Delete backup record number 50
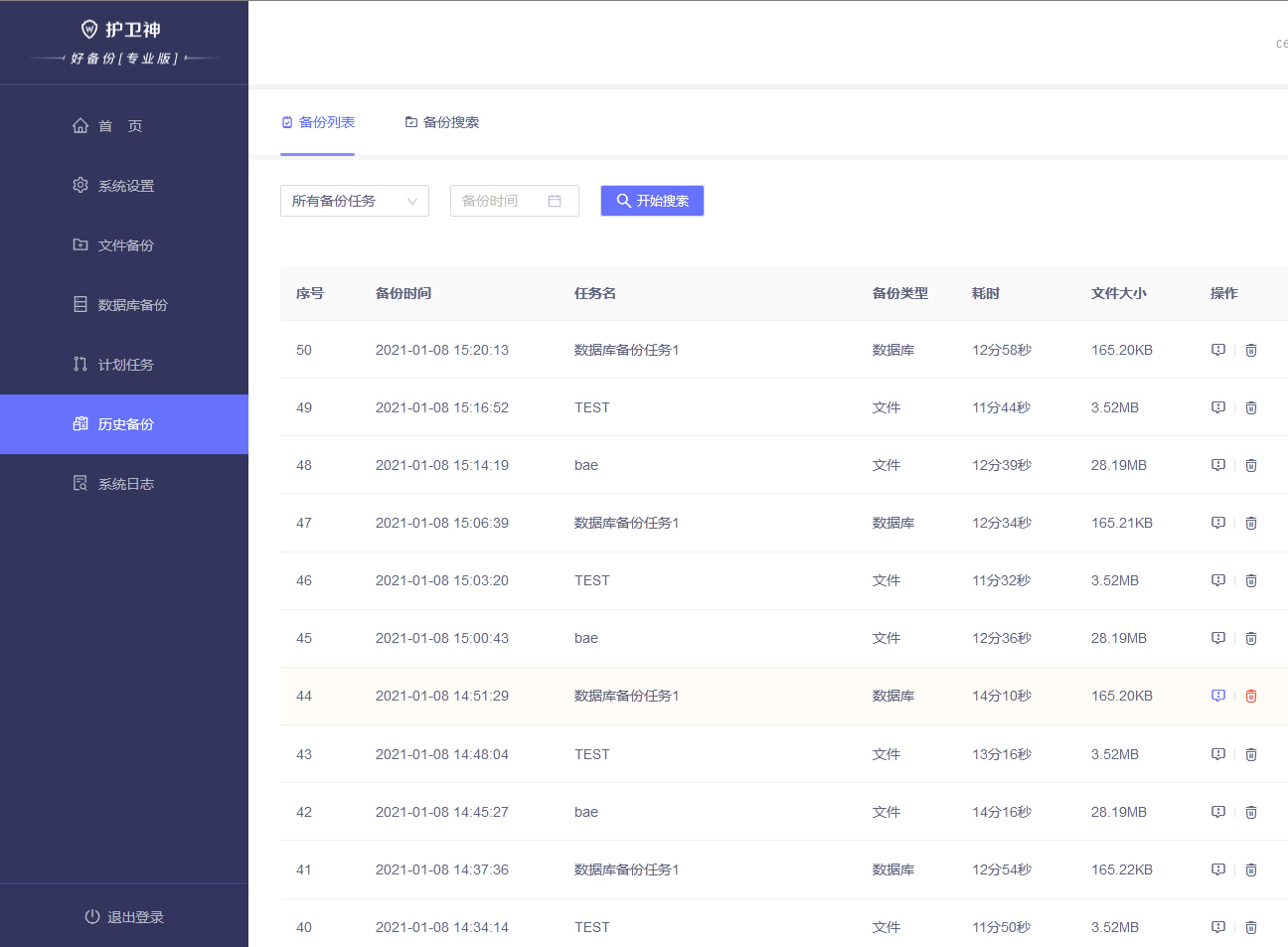This screenshot has height=947, width=1288. 1251,350
